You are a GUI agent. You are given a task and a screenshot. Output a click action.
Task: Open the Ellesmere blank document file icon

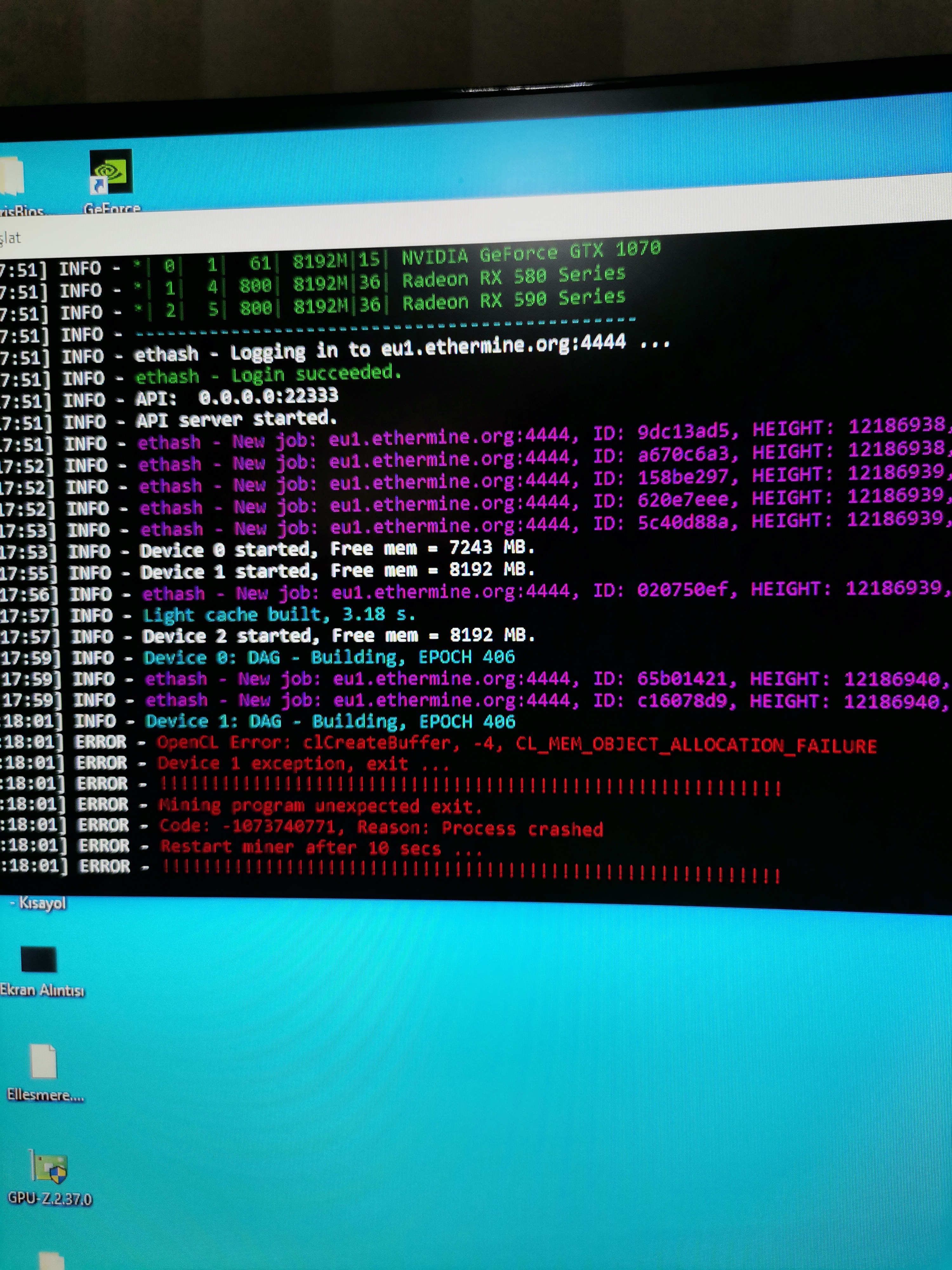[43, 1062]
